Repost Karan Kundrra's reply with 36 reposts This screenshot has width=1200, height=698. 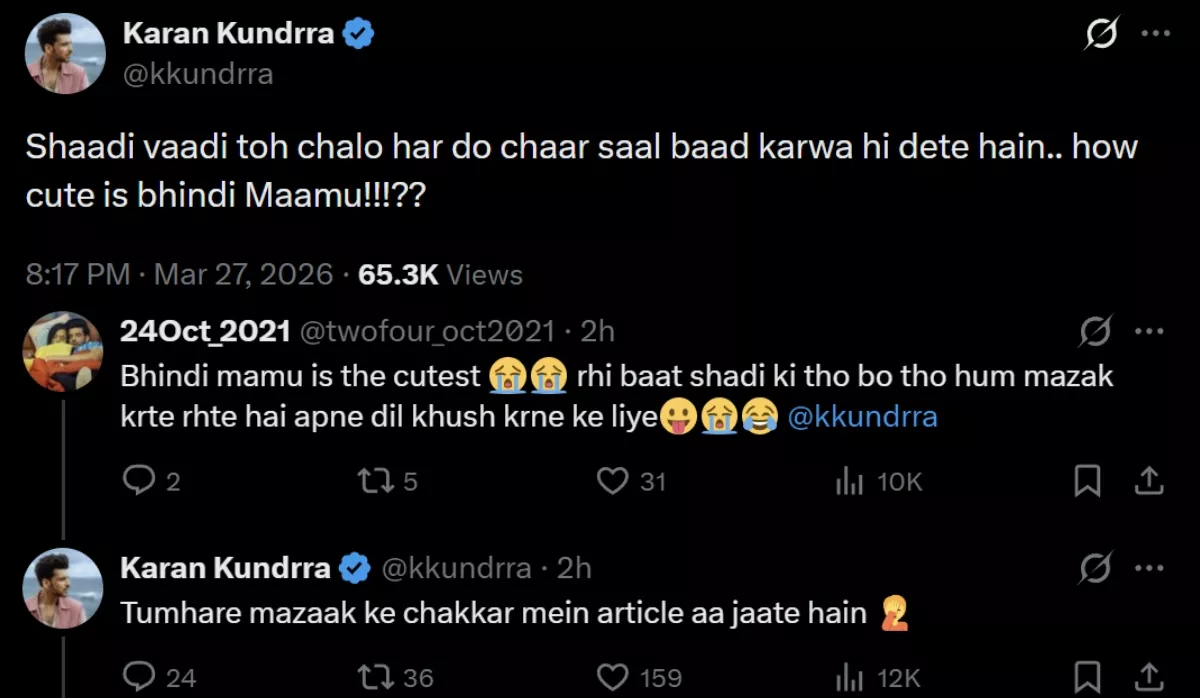pyautogui.click(x=375, y=678)
